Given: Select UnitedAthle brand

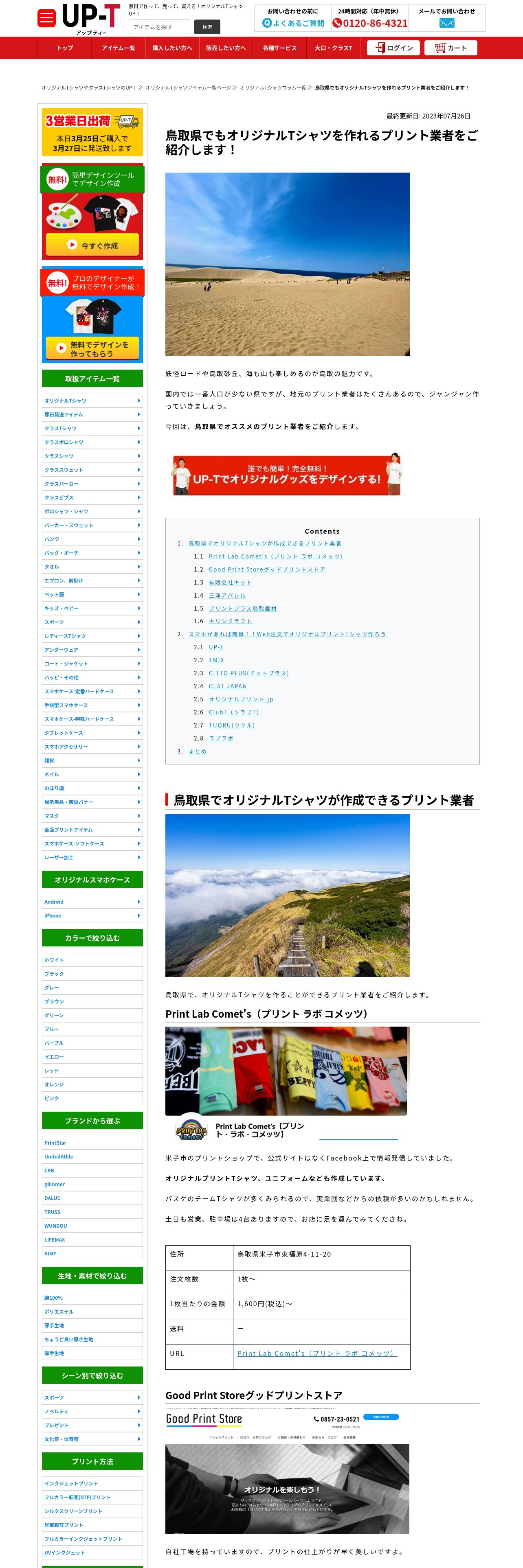Looking at the screenshot, I should [x=92, y=1156].
